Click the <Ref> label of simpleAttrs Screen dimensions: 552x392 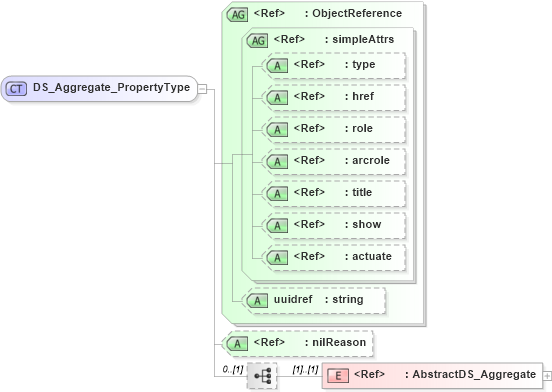(x=289, y=39)
